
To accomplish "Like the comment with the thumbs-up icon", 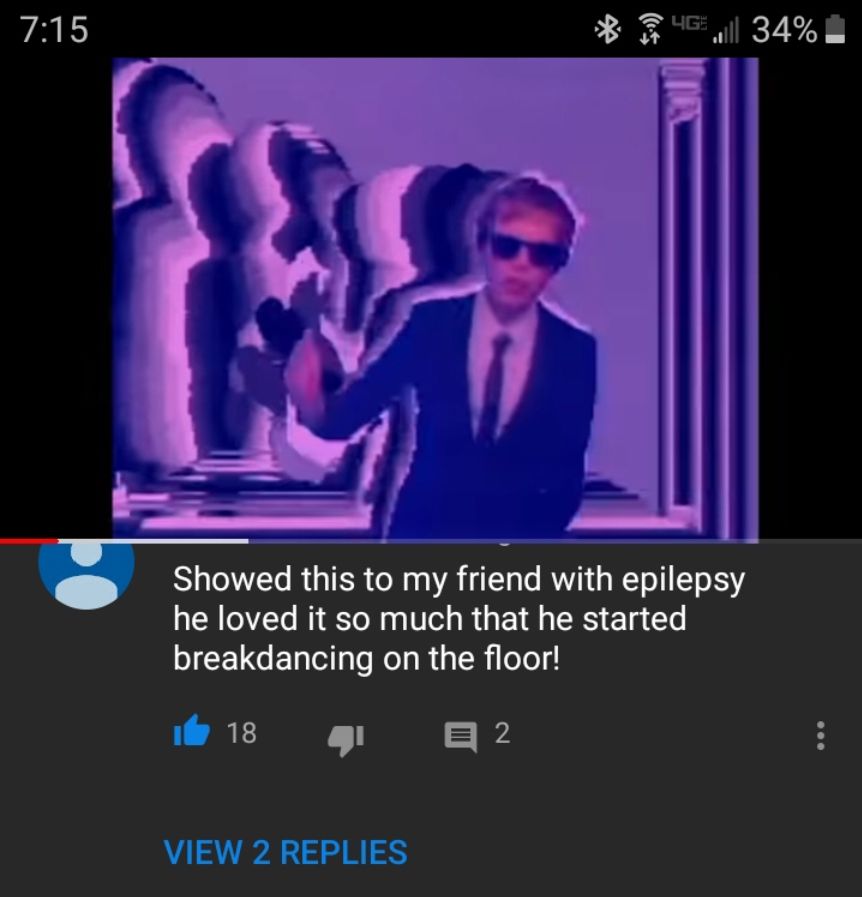I will (192, 732).
